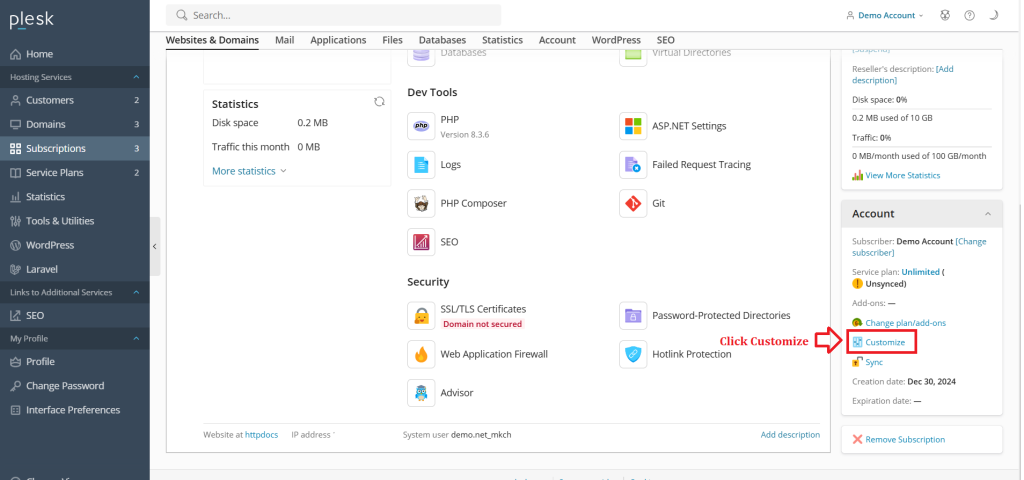Click the Remove Subscription link
1024x480 pixels.
(905, 440)
